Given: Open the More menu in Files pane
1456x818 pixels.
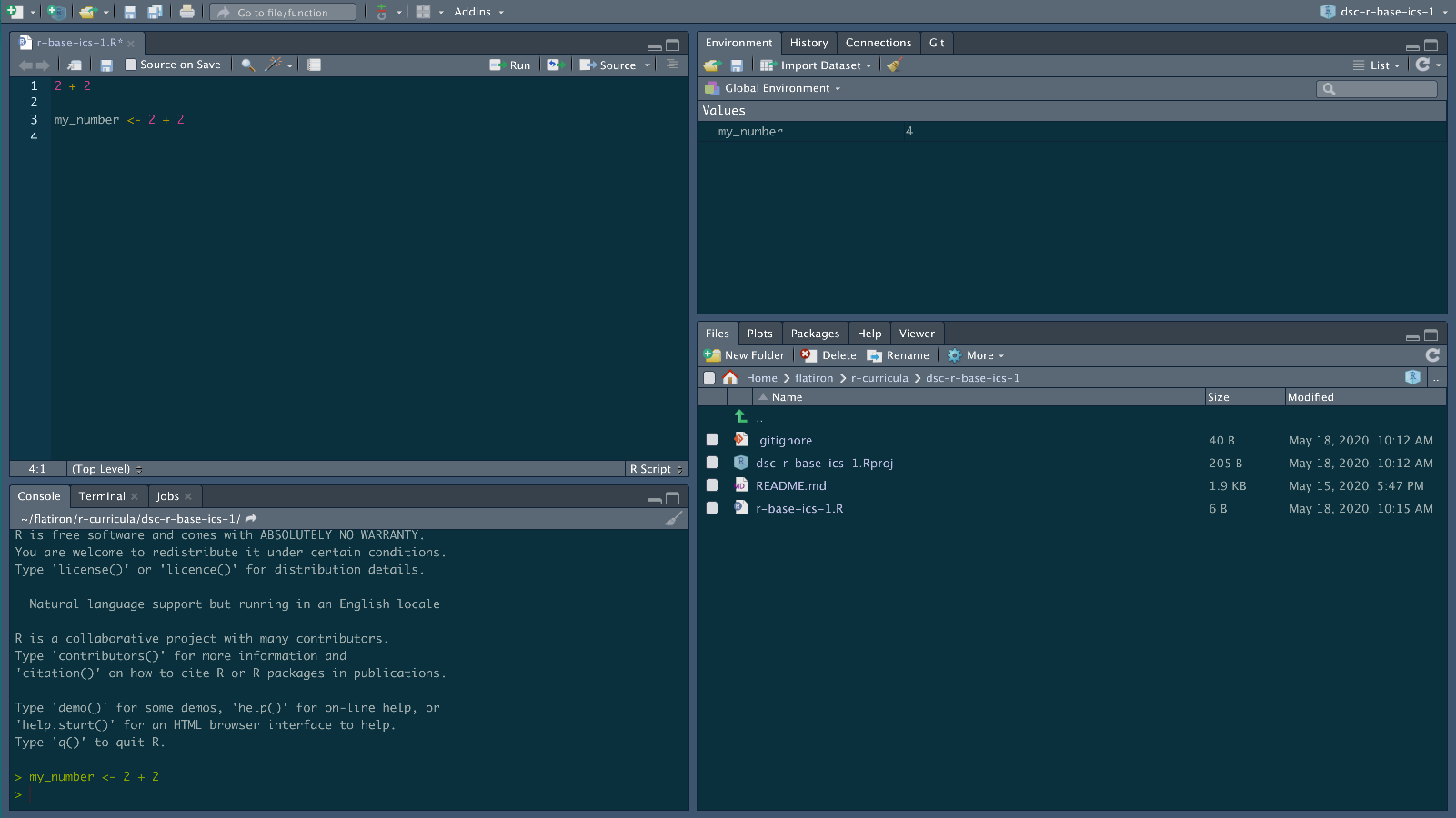Looking at the screenshot, I should click(975, 355).
